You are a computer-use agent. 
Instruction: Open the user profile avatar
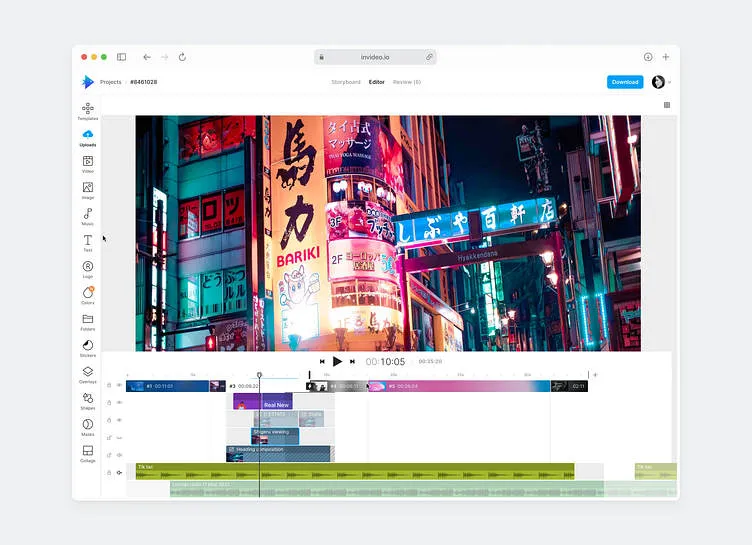[x=658, y=82]
